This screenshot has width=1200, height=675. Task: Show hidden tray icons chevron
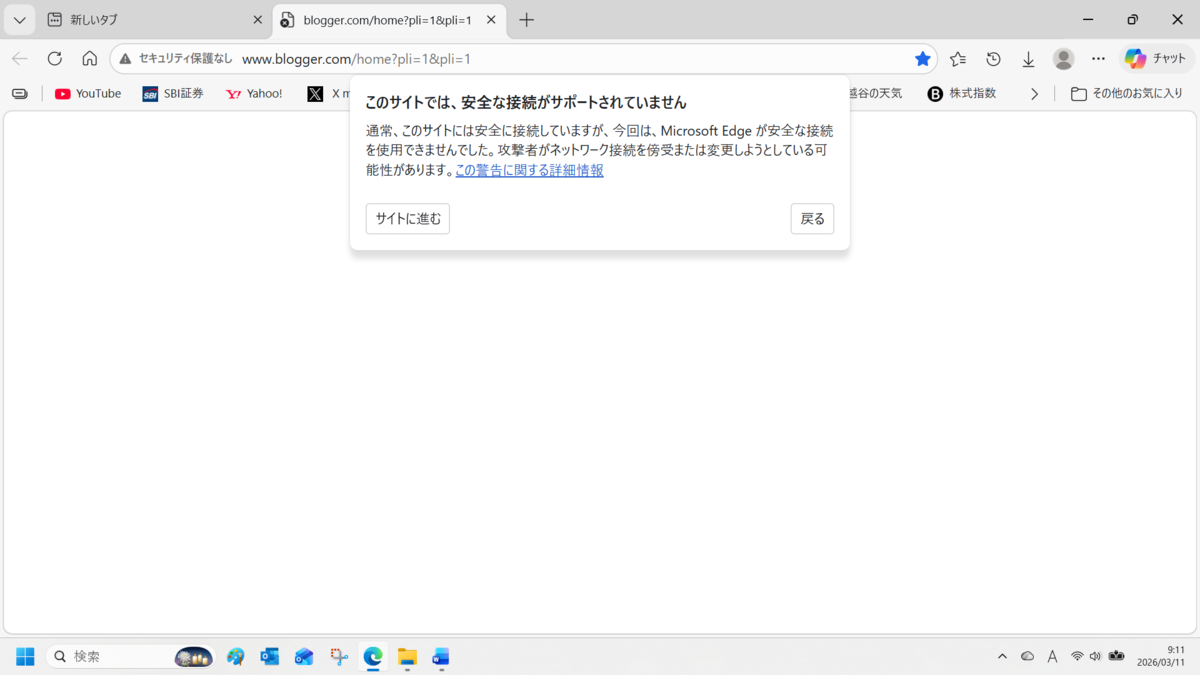(x=1002, y=657)
